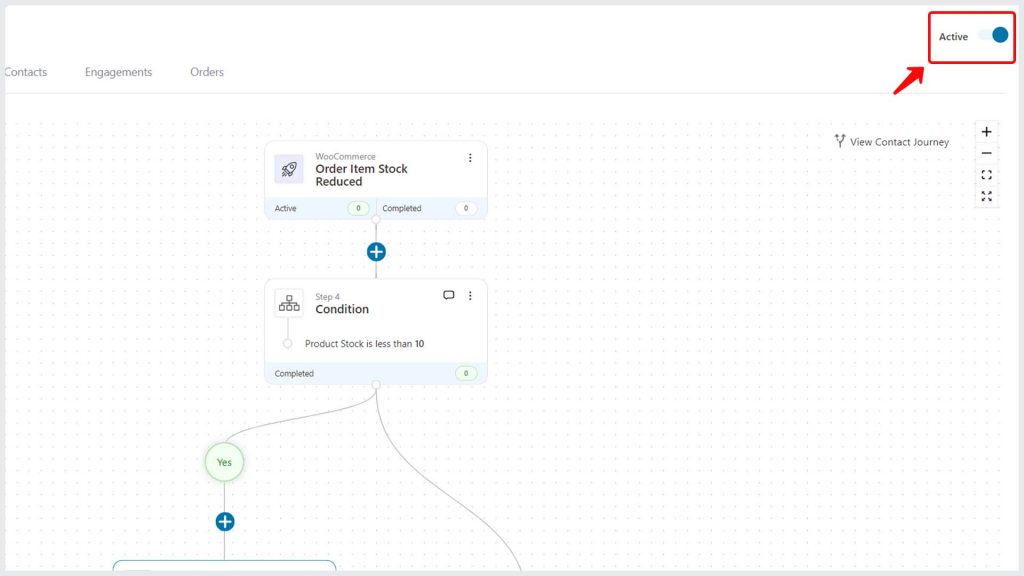Click the Condition step title
1024x576 pixels.
click(342, 309)
